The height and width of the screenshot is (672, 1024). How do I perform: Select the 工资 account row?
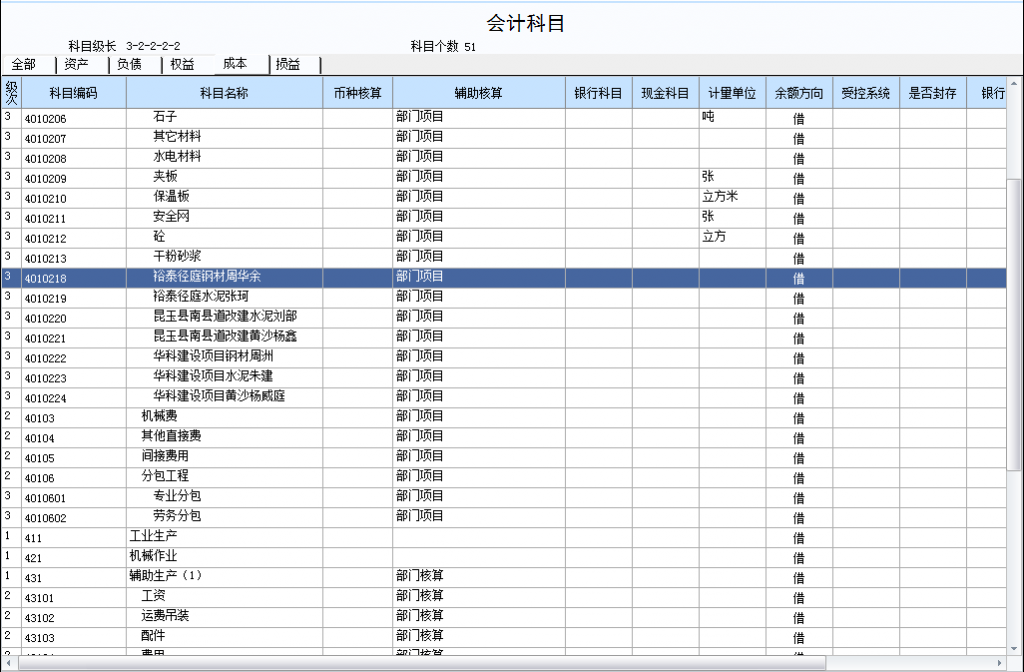[504, 598]
